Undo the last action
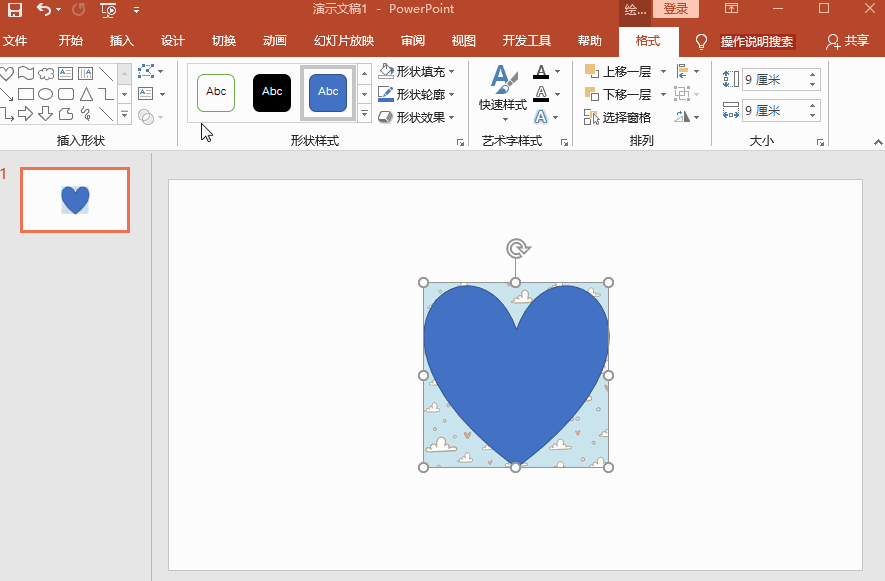This screenshot has width=885, height=581. pos(44,9)
